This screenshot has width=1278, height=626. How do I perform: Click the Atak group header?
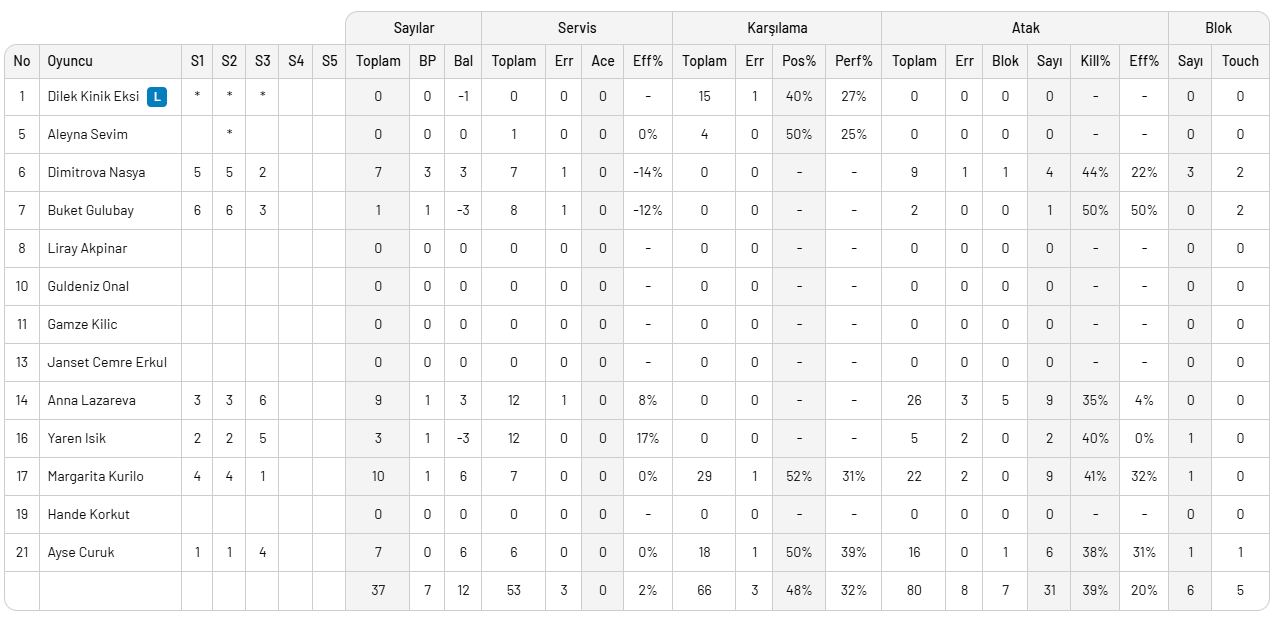(x=1025, y=28)
